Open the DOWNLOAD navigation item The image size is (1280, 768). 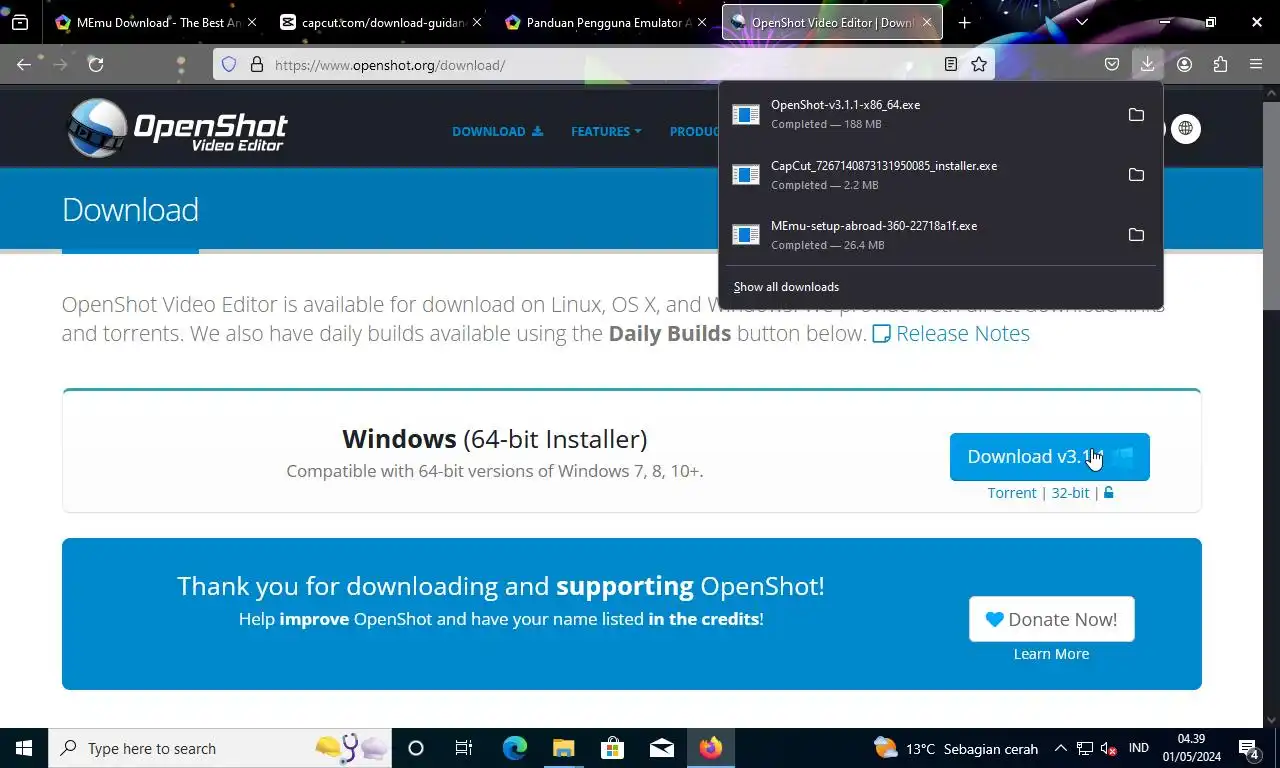497,131
